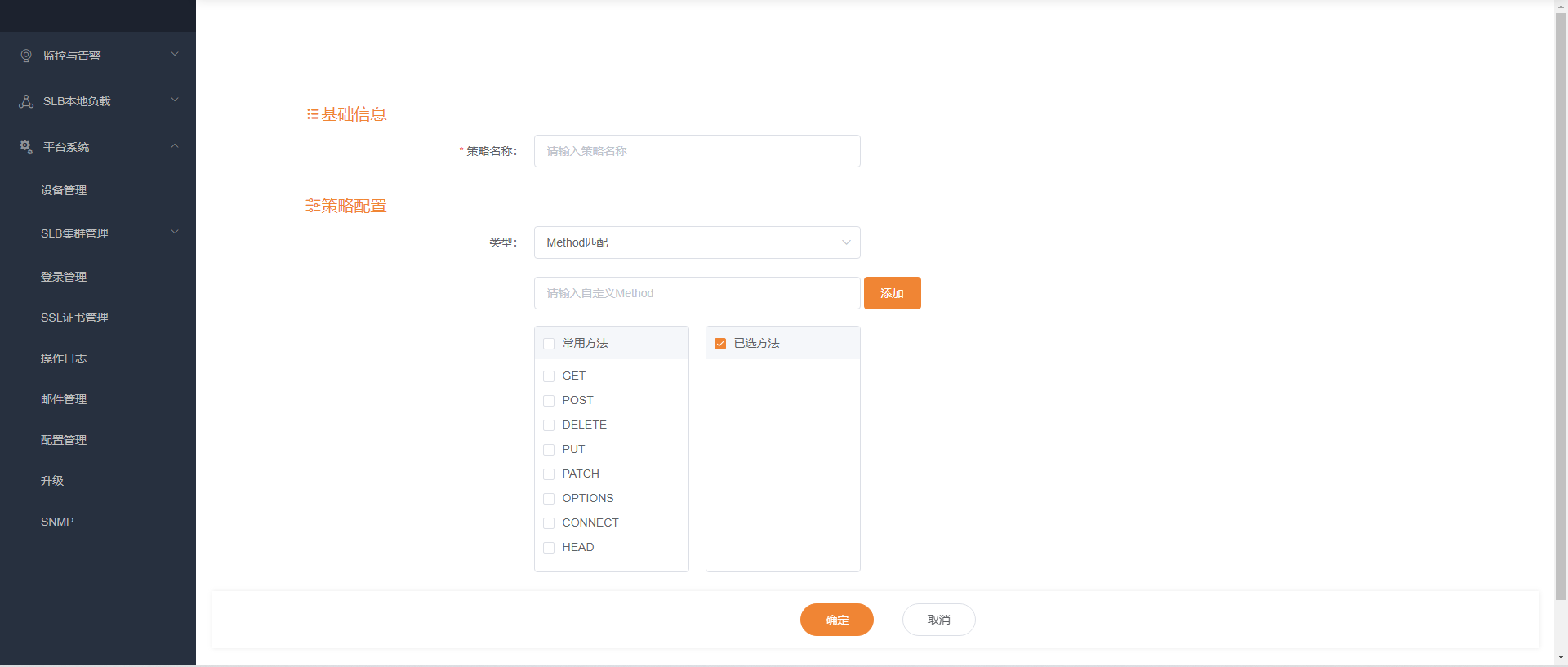
Task: Open the 类型 Method匹配 dropdown
Action: (x=697, y=242)
